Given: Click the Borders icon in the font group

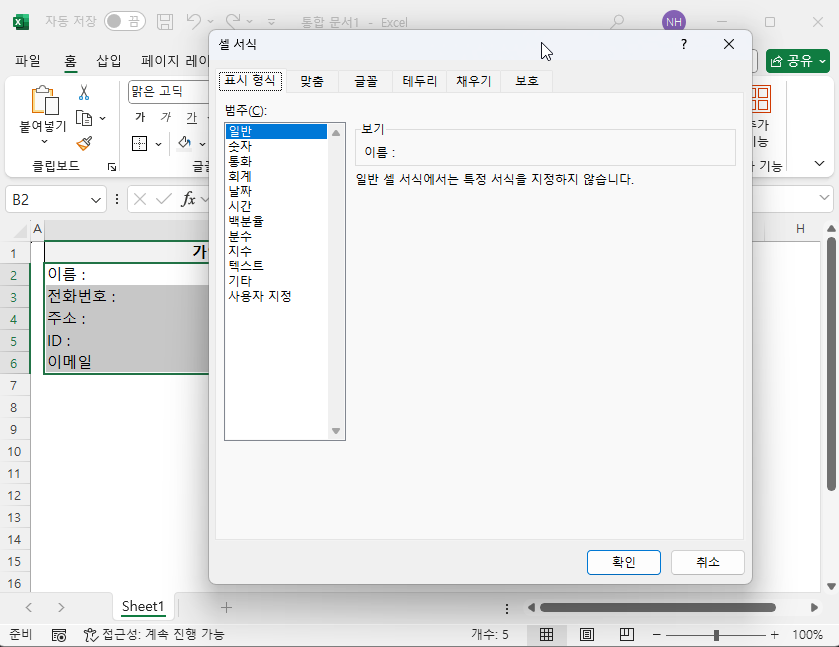Looking at the screenshot, I should tap(140, 144).
